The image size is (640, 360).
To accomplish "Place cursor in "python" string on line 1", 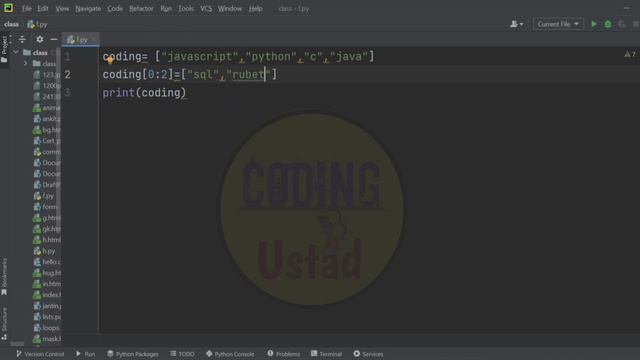I will (271, 56).
